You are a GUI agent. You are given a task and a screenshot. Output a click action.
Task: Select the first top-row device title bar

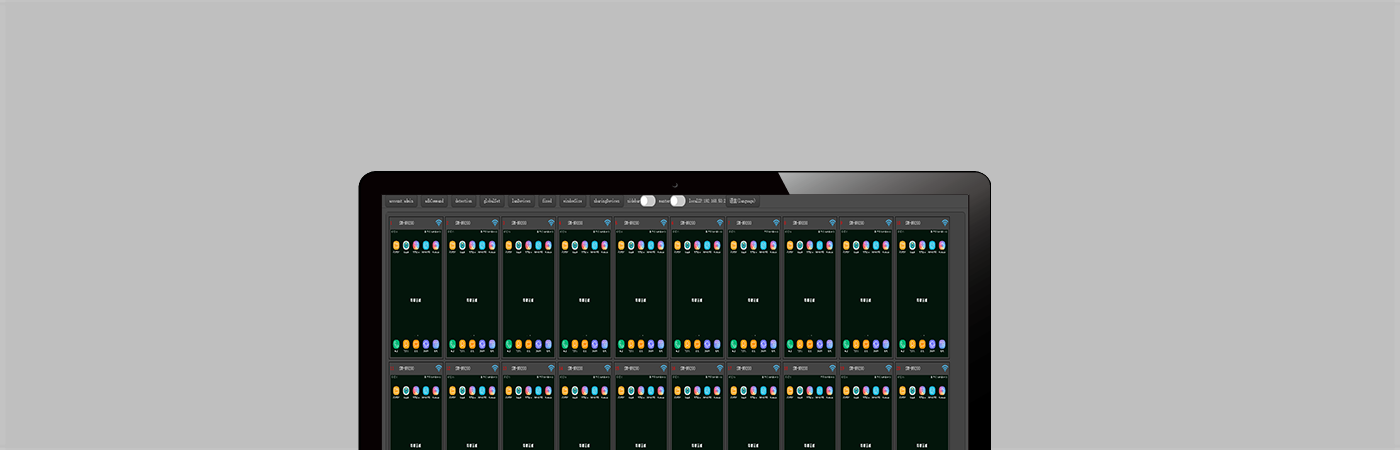pos(416,223)
